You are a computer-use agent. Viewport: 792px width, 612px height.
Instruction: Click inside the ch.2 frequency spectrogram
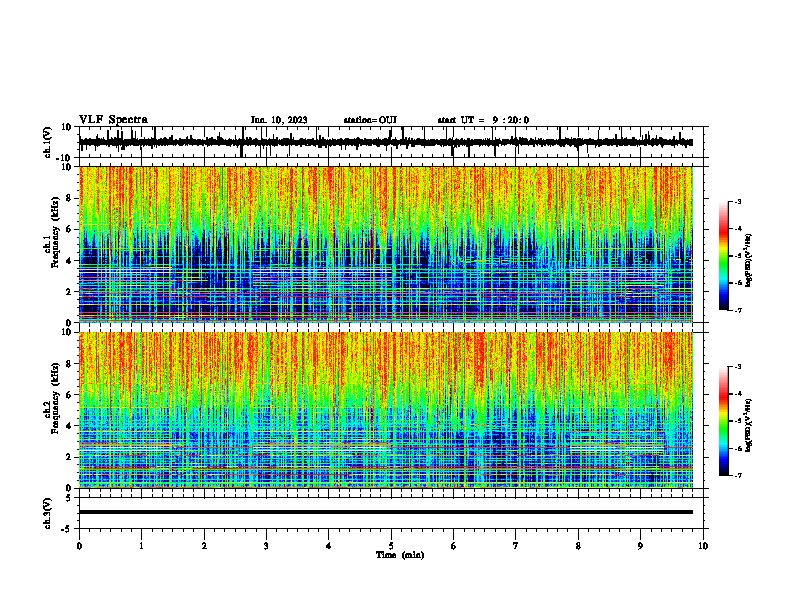pos(386,410)
